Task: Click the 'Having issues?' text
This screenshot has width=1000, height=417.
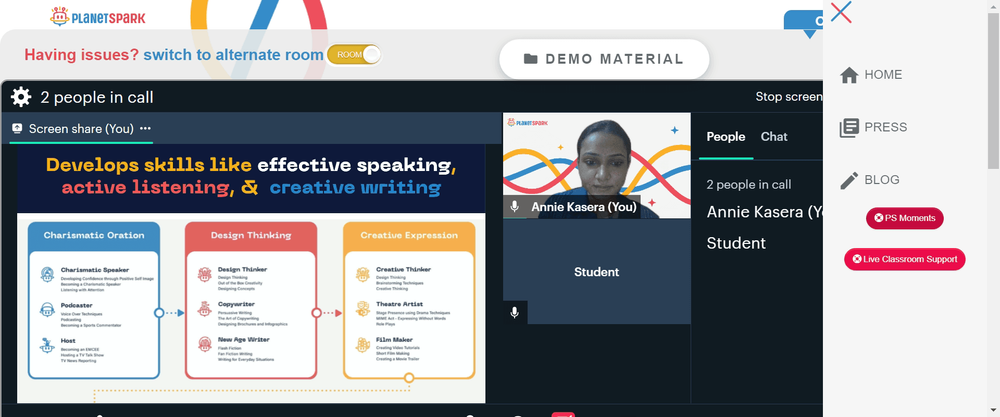Action: tap(81, 55)
